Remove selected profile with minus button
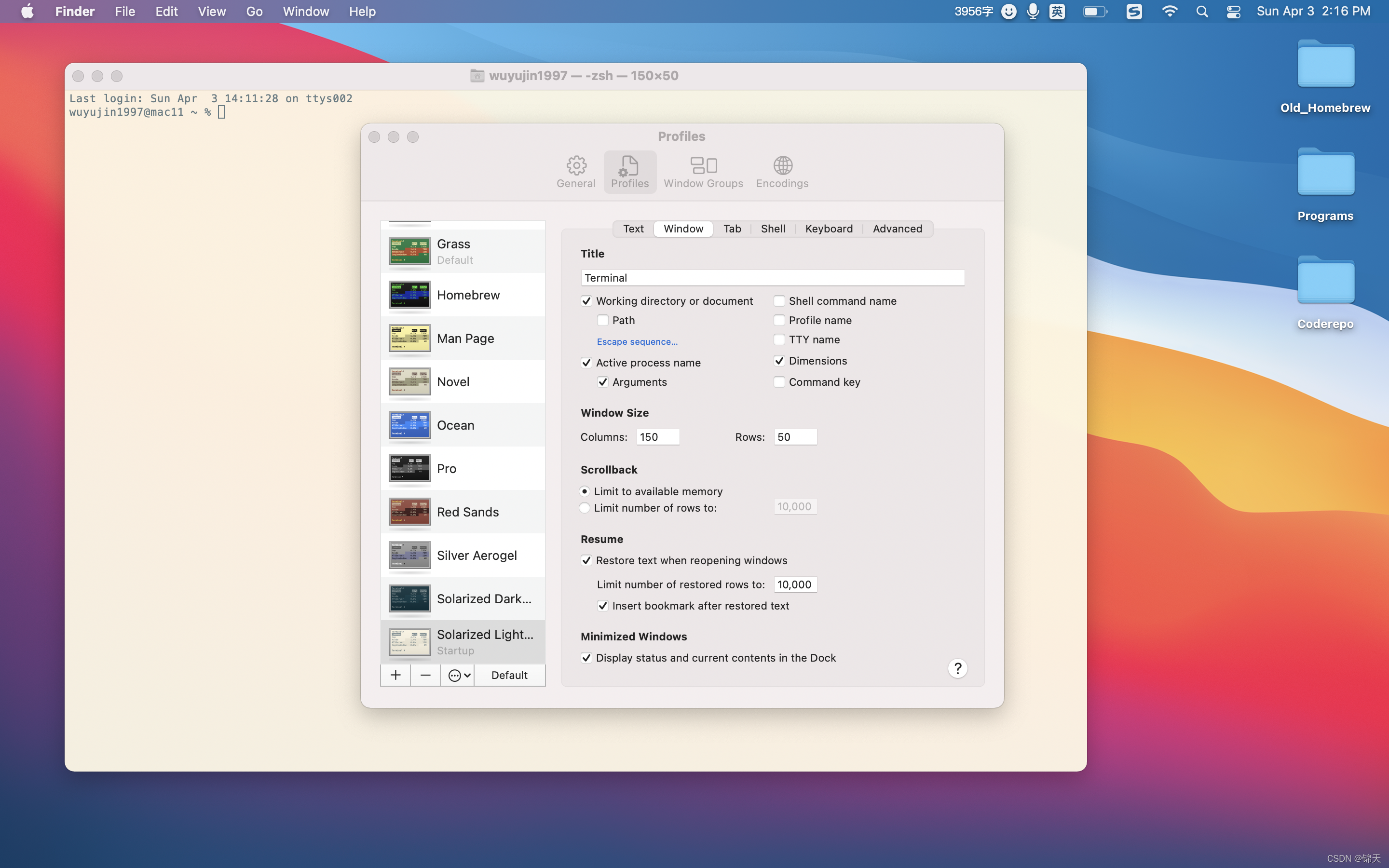 pos(425,675)
